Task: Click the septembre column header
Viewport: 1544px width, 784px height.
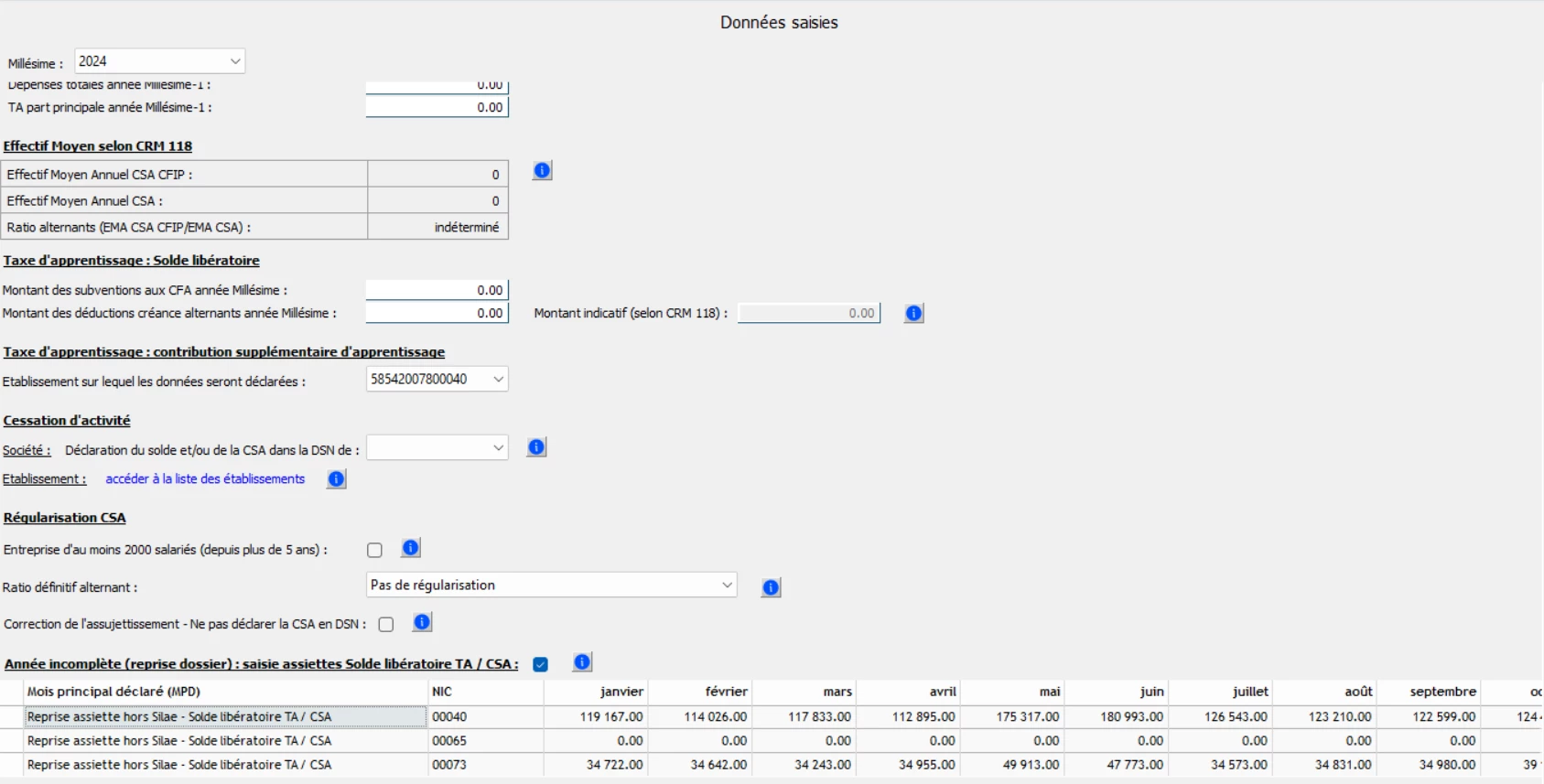Action: 1430,692
